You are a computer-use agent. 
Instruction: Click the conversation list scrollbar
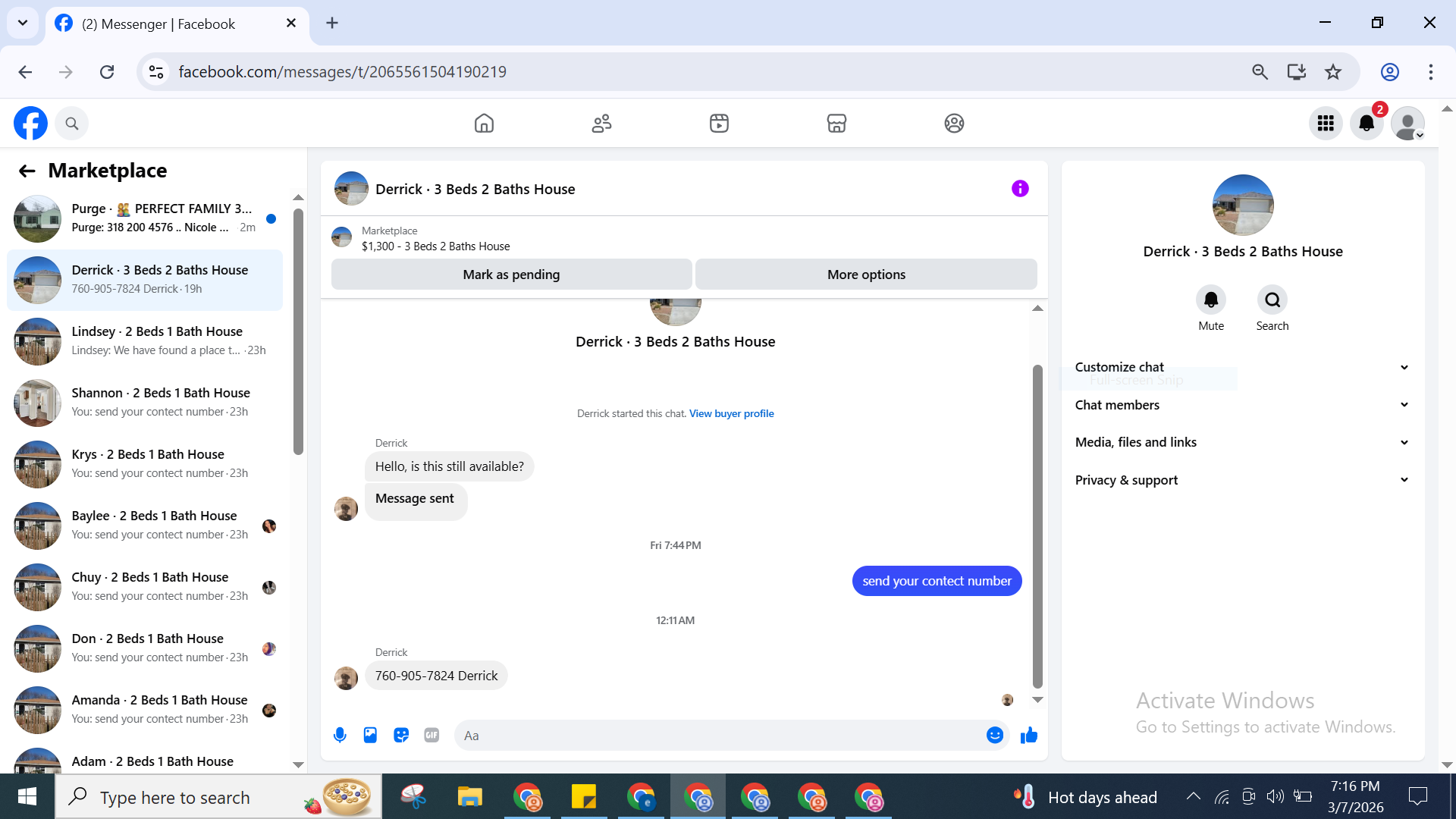pos(298,332)
